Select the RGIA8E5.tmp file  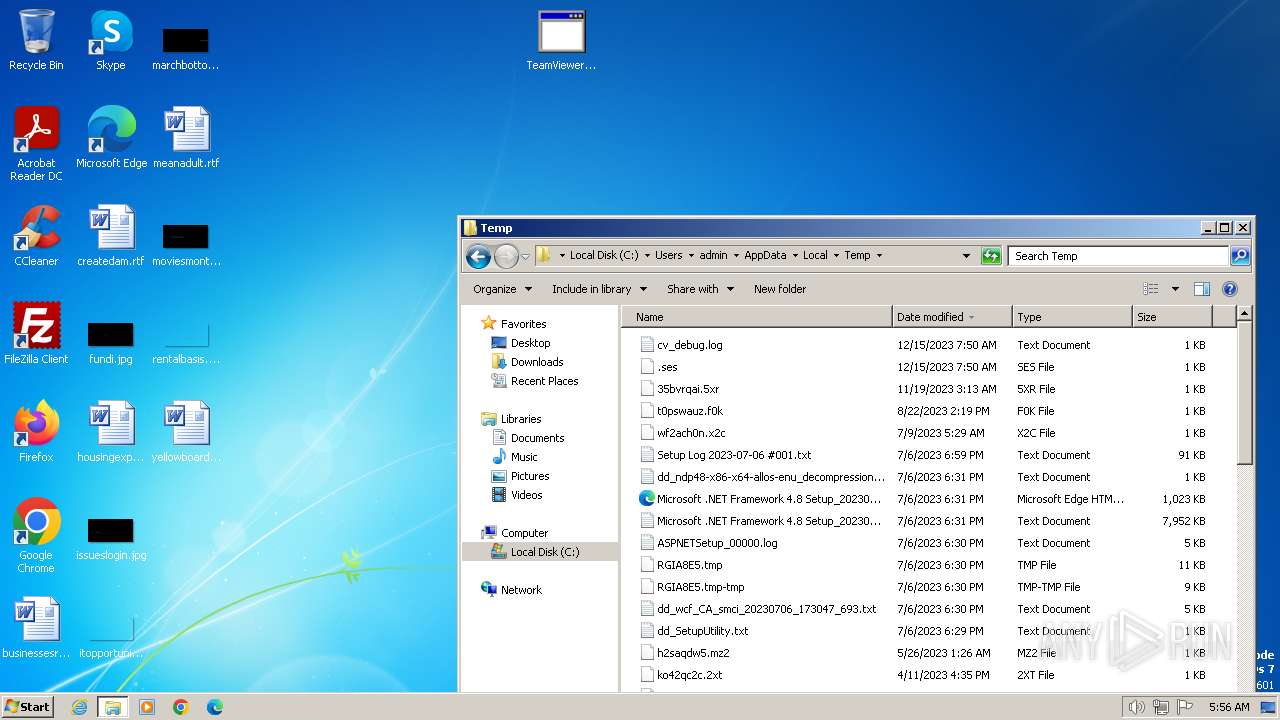(689, 565)
